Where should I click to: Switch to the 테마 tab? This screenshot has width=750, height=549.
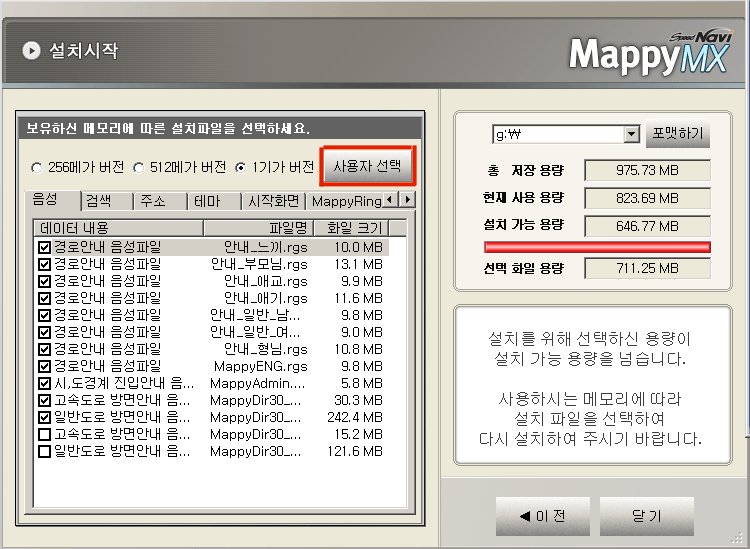coord(214,201)
